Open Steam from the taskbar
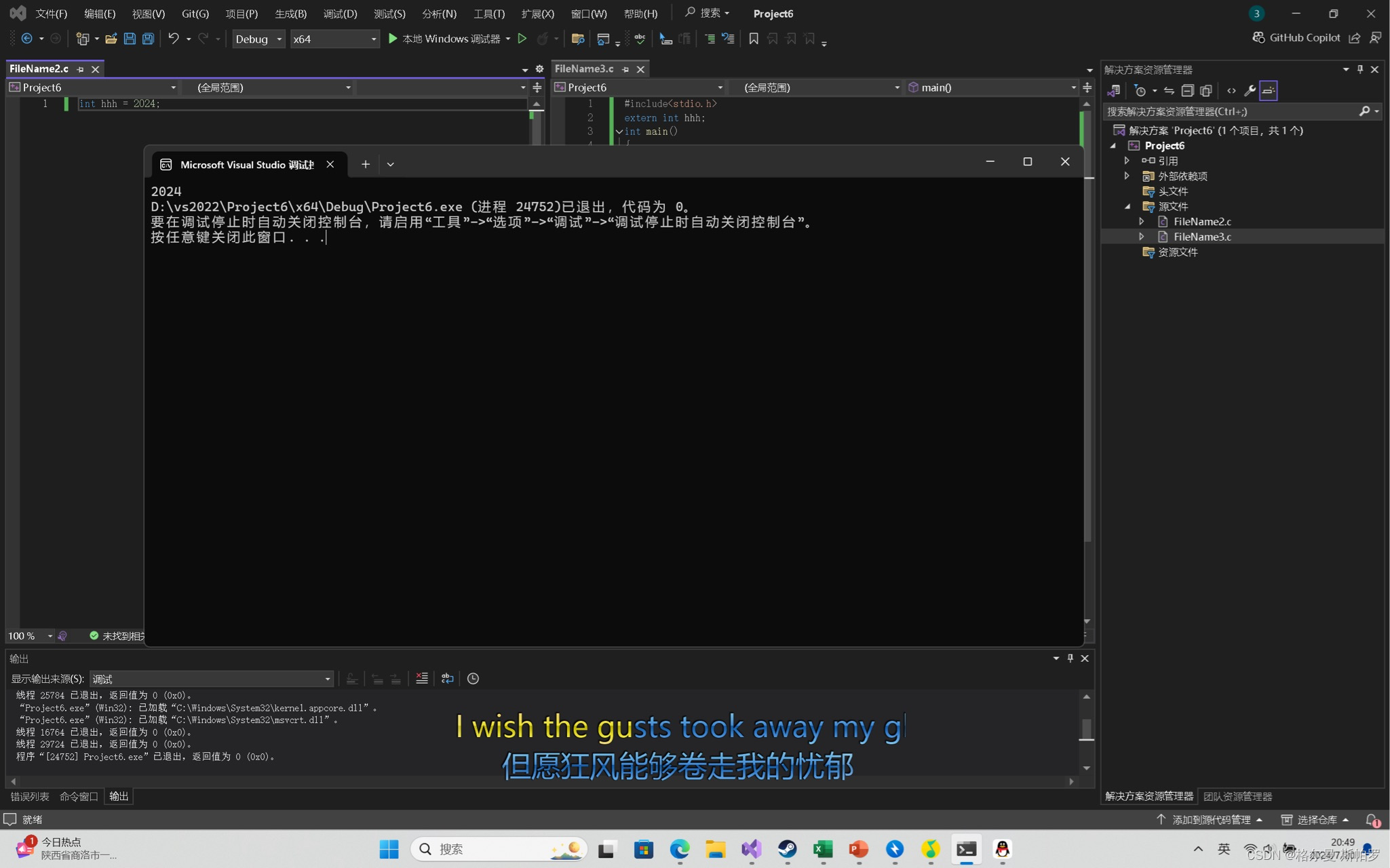This screenshot has width=1390, height=868. (x=787, y=849)
